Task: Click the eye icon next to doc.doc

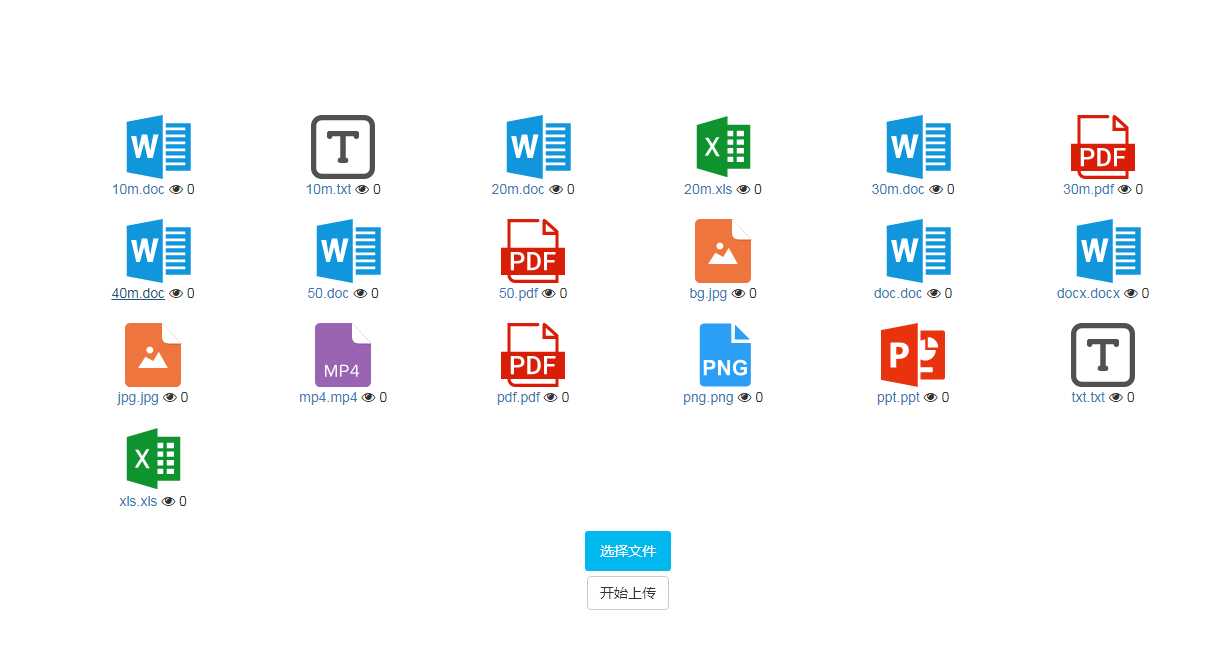Action: 934,293
